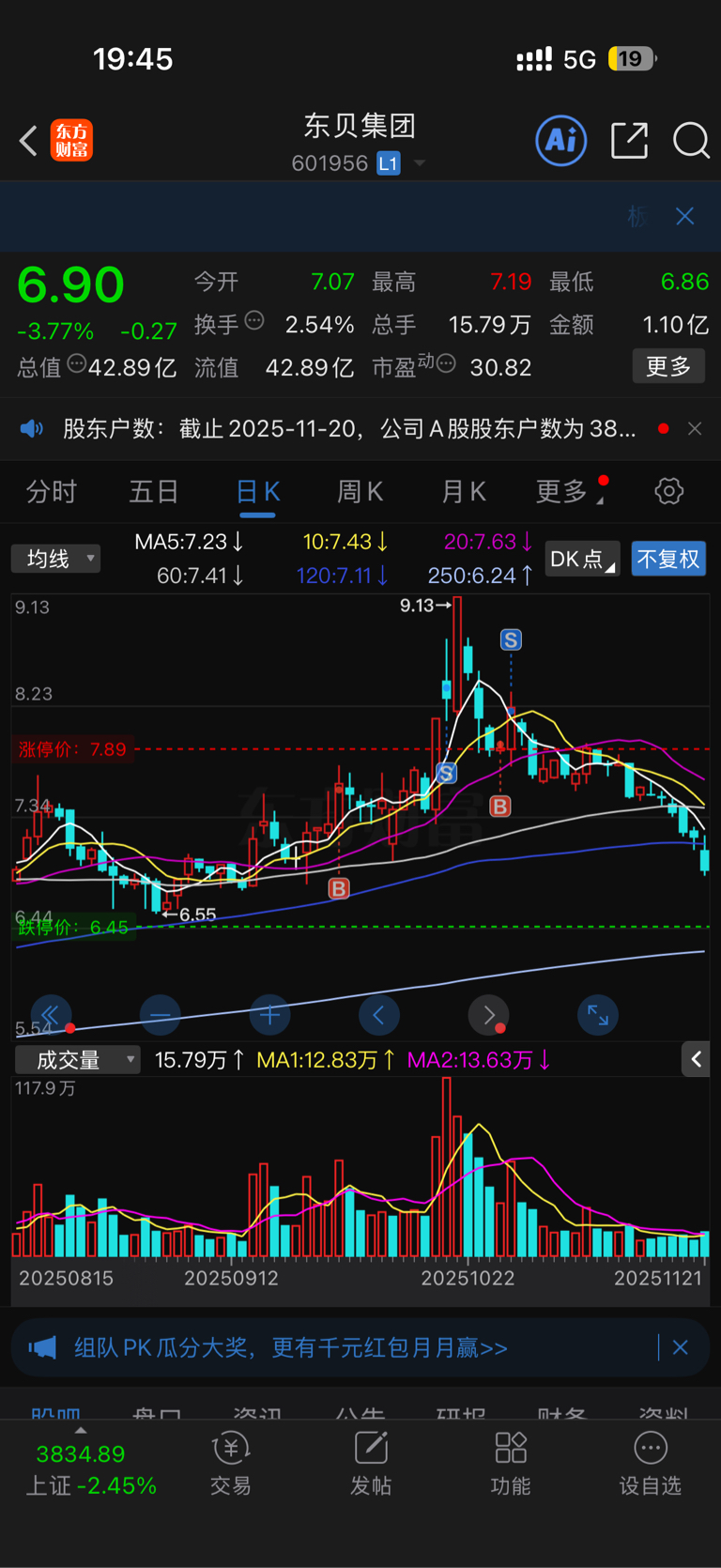Screen dimensions: 721x1568
Task: Open chart settings gear icon
Action: coord(669,491)
